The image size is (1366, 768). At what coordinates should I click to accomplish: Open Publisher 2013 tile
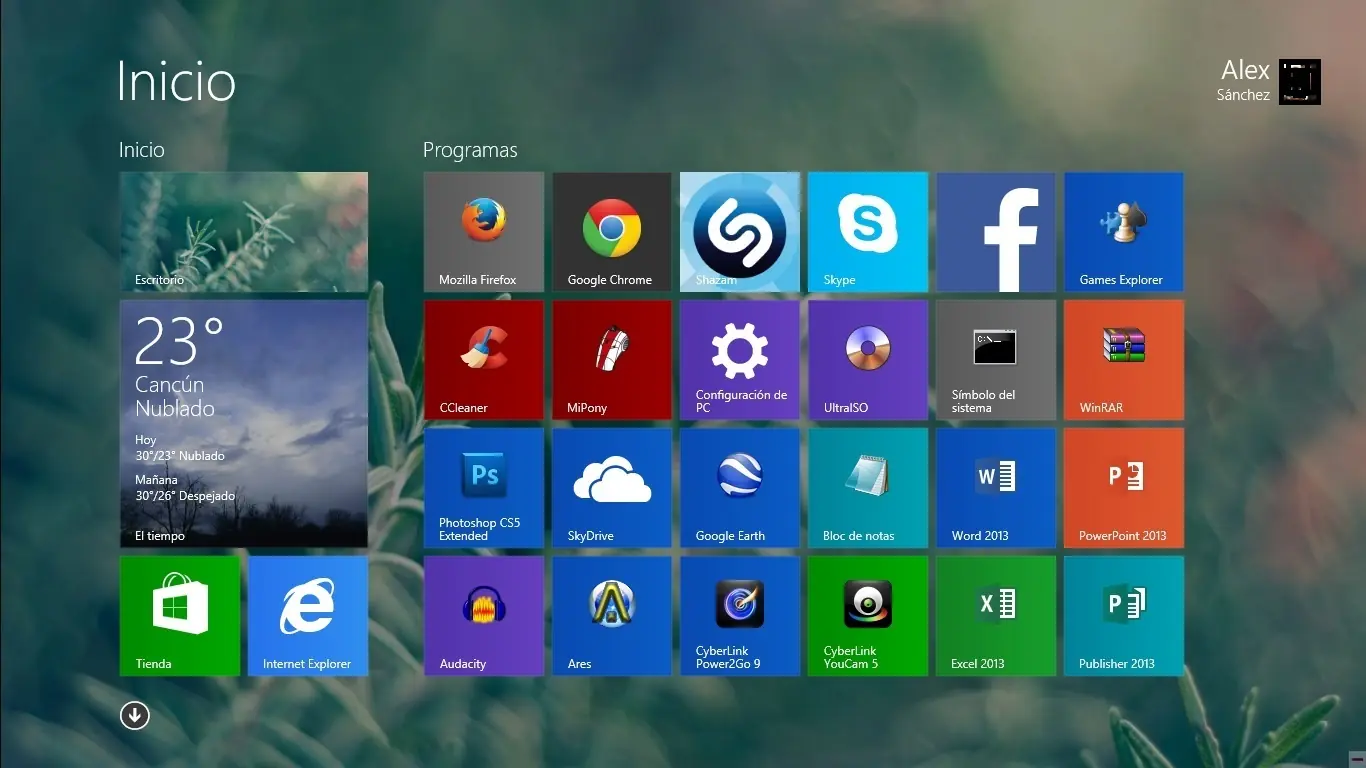[1124, 616]
